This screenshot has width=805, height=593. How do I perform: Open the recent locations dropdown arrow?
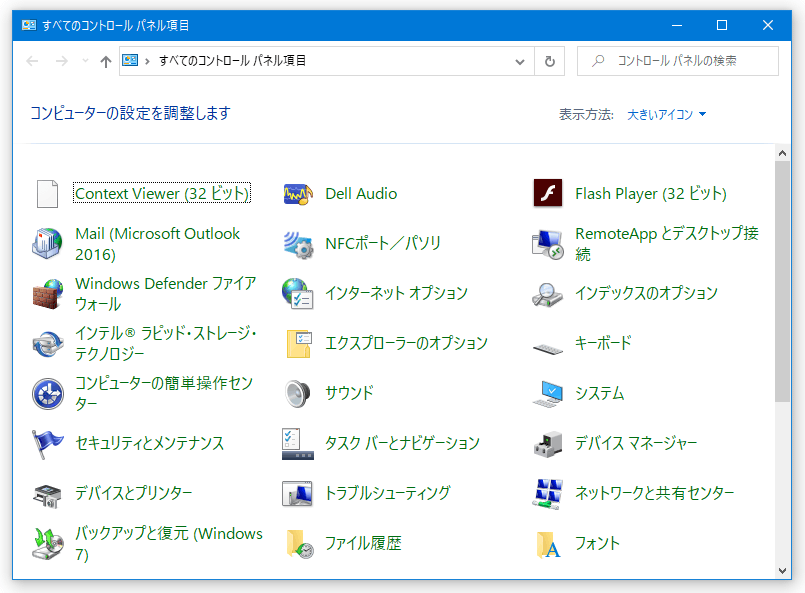(85, 61)
